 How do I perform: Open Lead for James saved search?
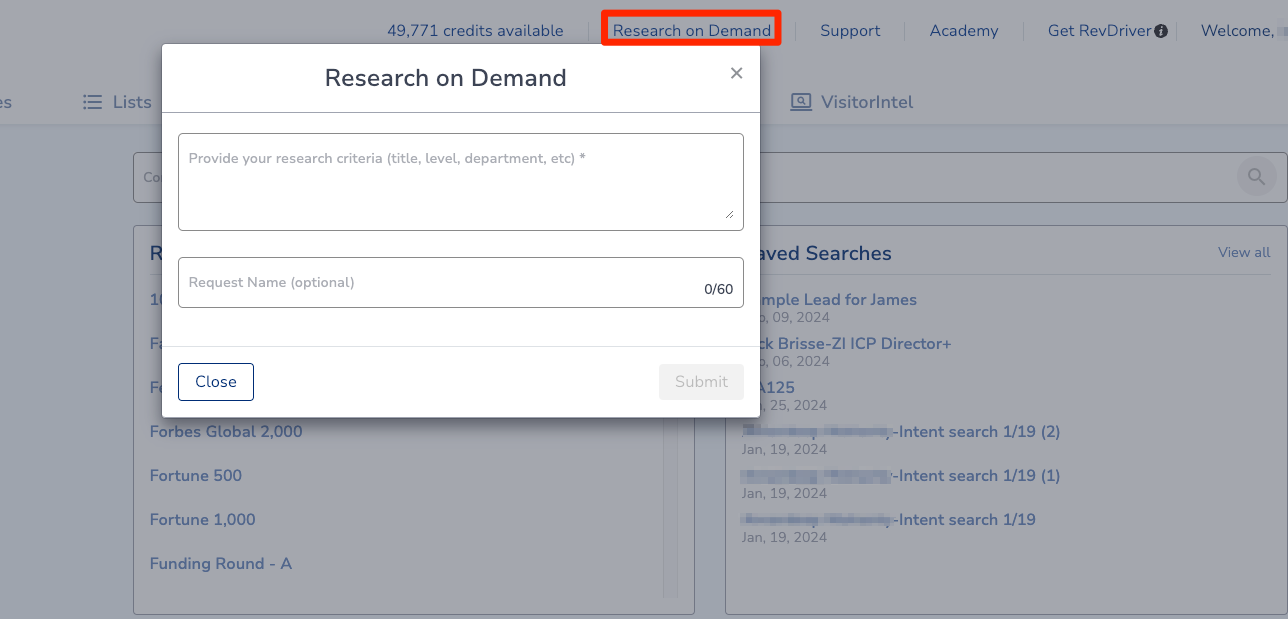(838, 300)
